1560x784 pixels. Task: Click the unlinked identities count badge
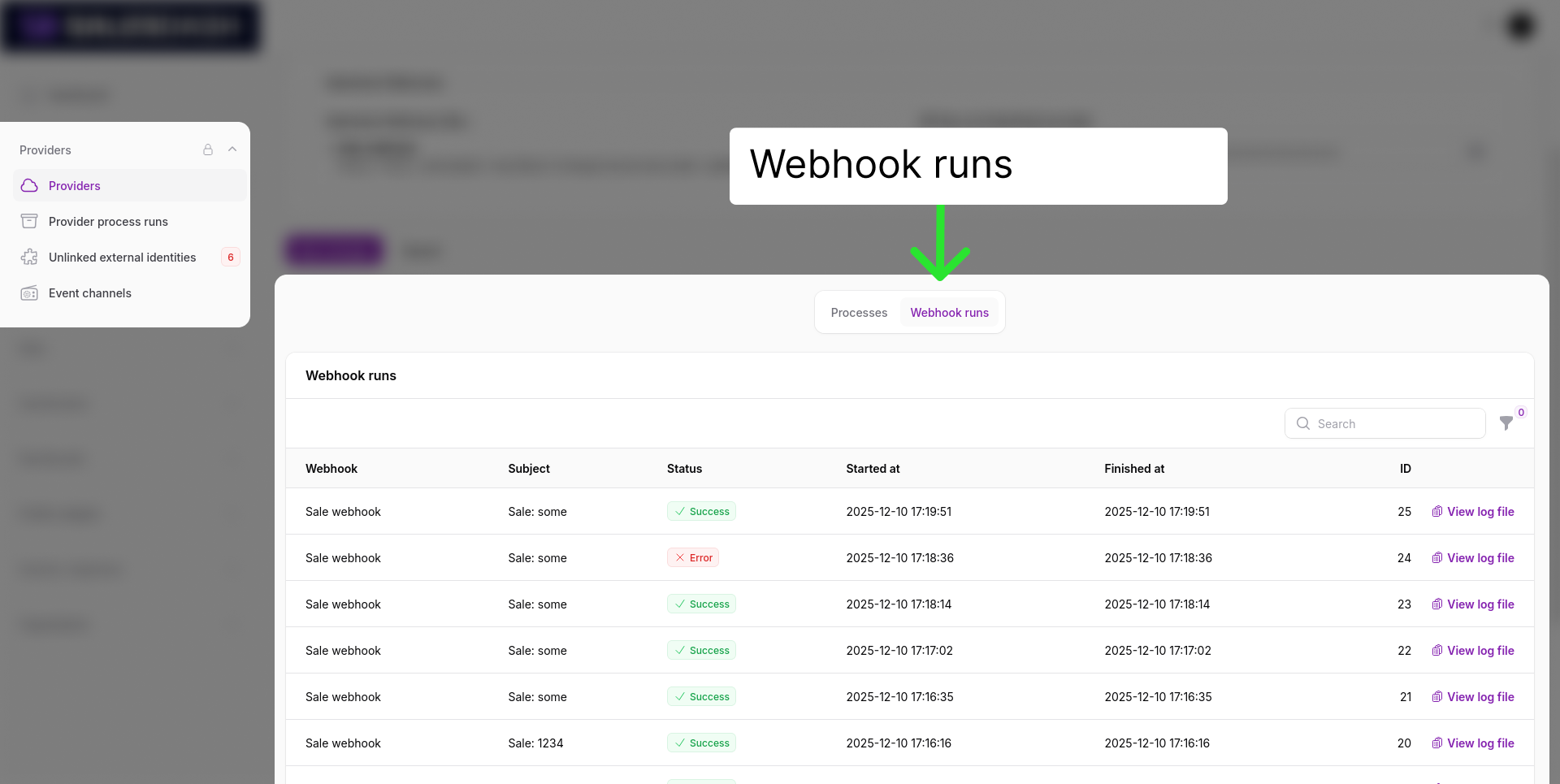click(x=231, y=258)
